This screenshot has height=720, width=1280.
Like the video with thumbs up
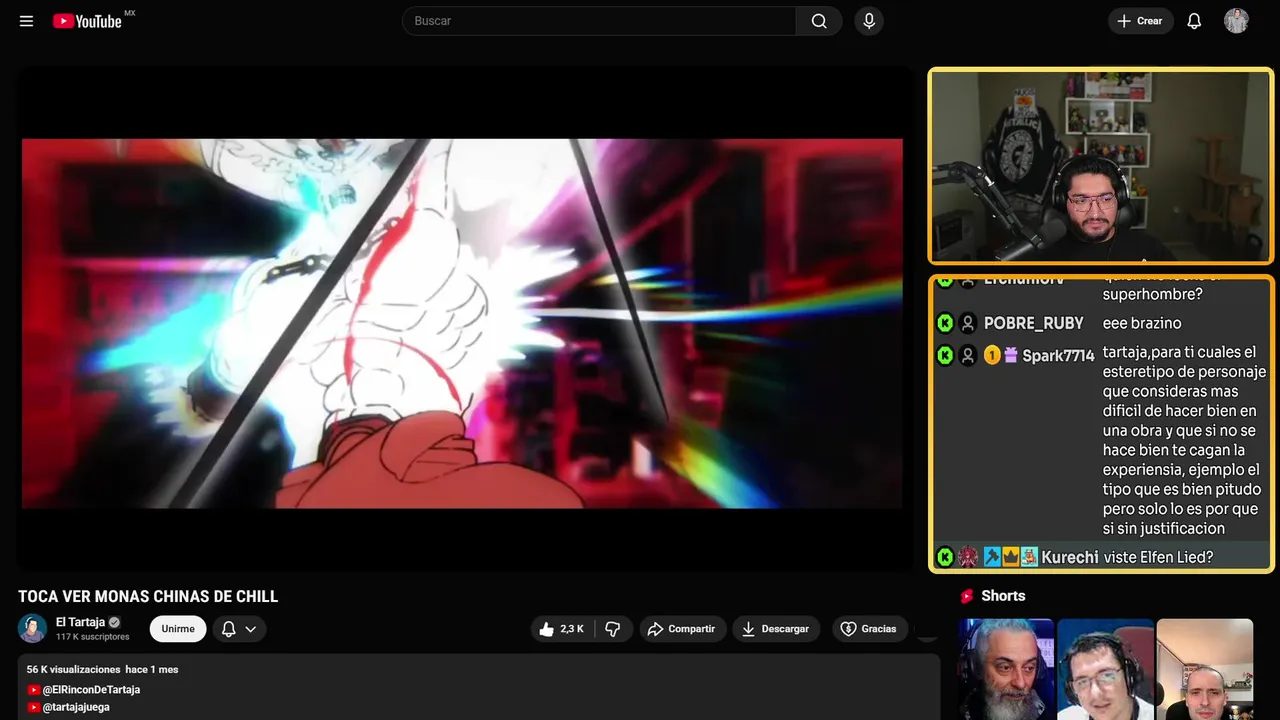coord(563,629)
